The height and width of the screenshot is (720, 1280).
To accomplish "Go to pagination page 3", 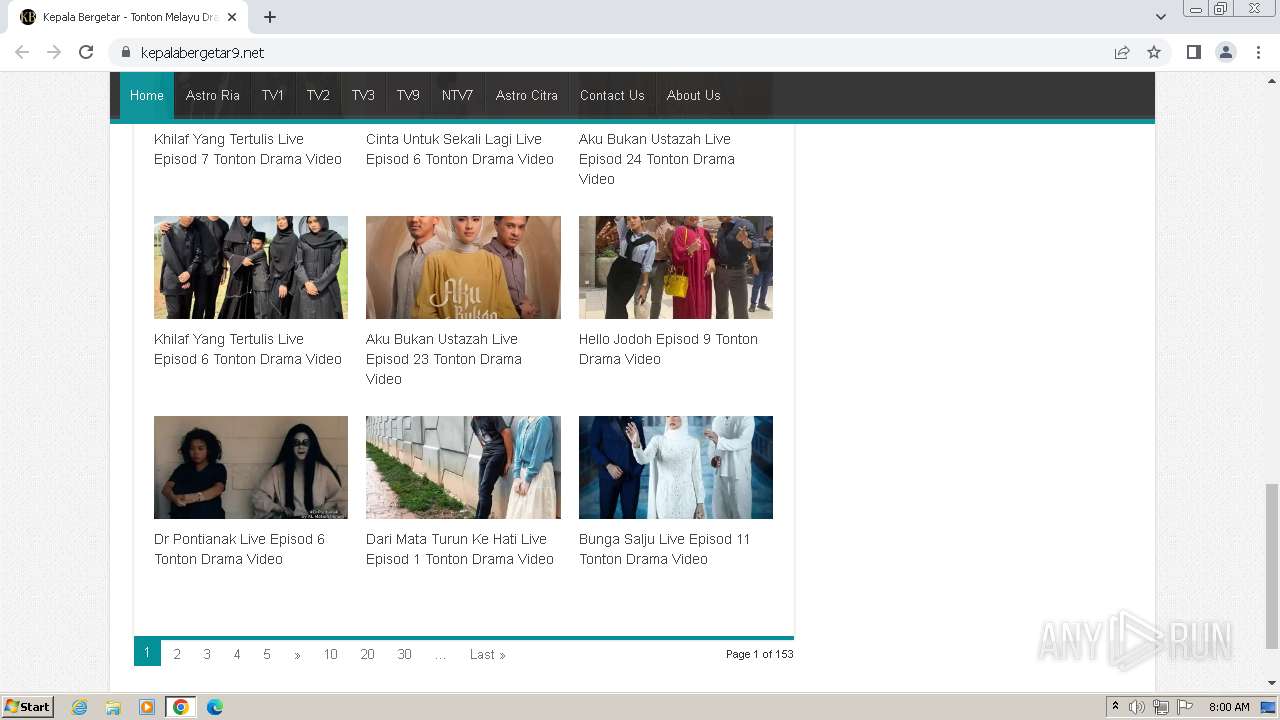I will point(207,654).
